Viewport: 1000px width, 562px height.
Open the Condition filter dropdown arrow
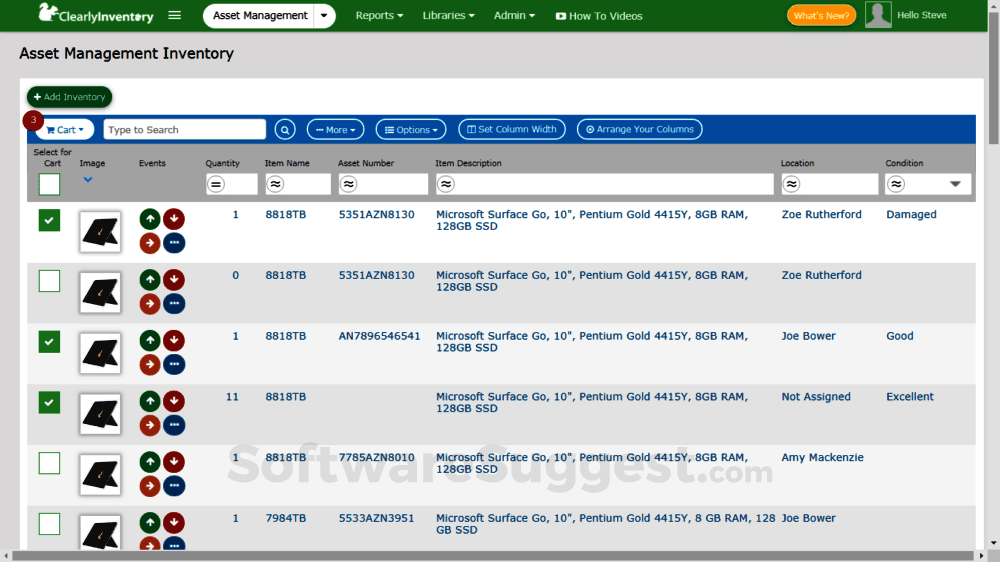pyautogui.click(x=955, y=184)
